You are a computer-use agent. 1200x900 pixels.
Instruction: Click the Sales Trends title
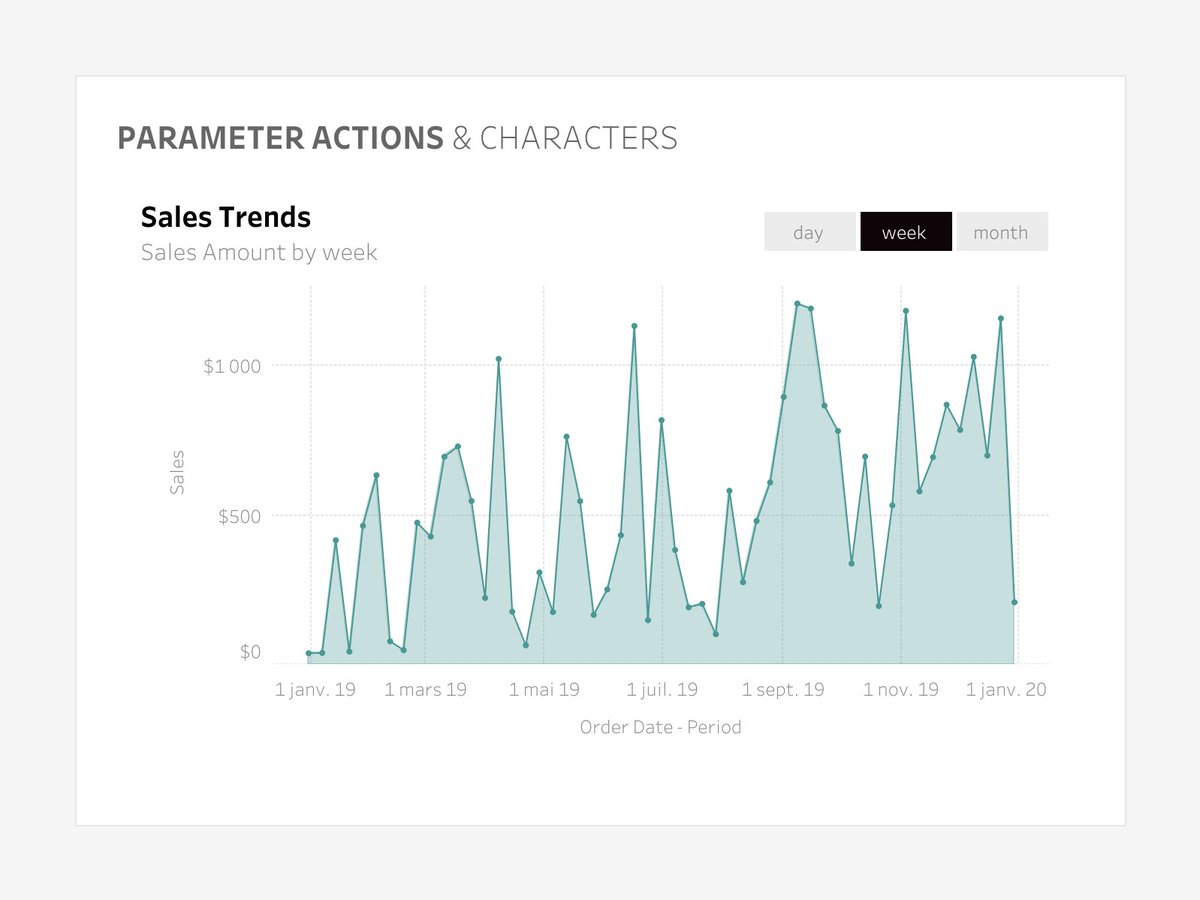[225, 217]
